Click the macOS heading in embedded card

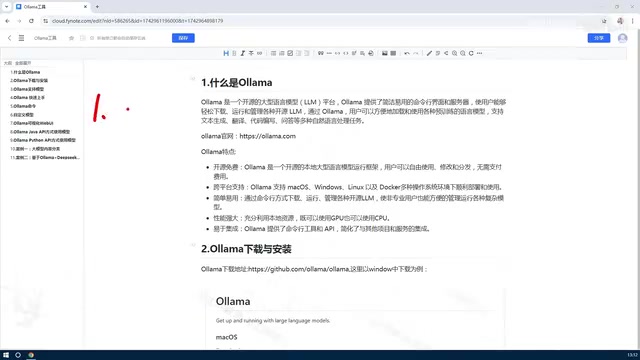coord(227,337)
